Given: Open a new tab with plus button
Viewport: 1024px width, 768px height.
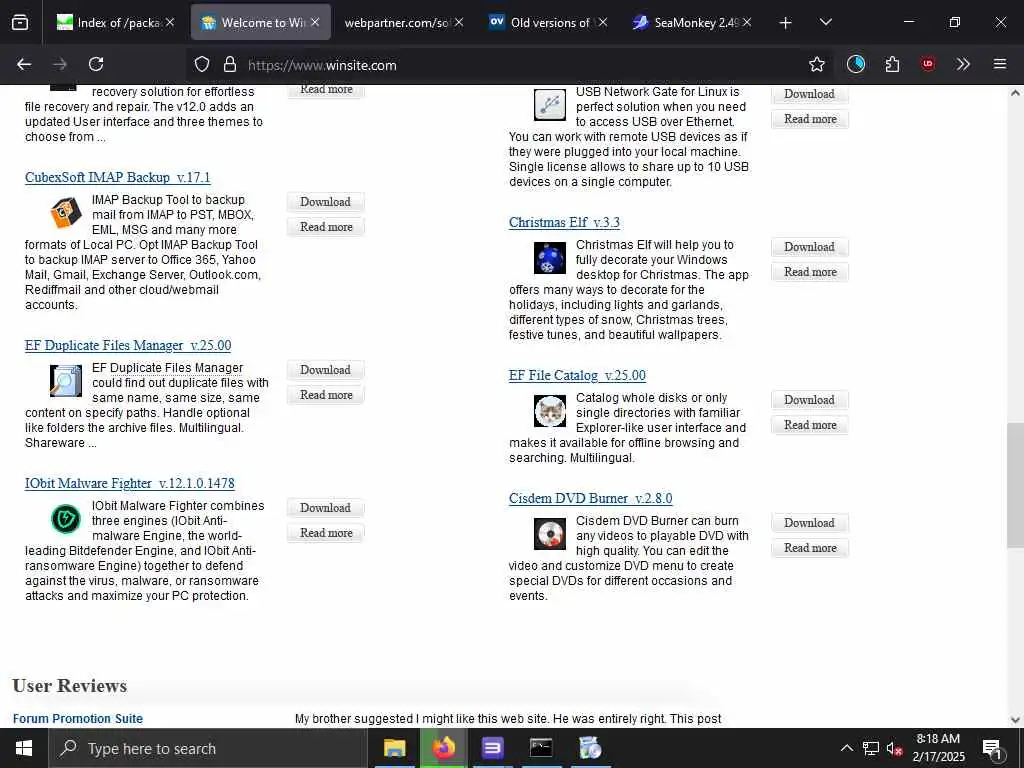Looking at the screenshot, I should click(x=786, y=23).
